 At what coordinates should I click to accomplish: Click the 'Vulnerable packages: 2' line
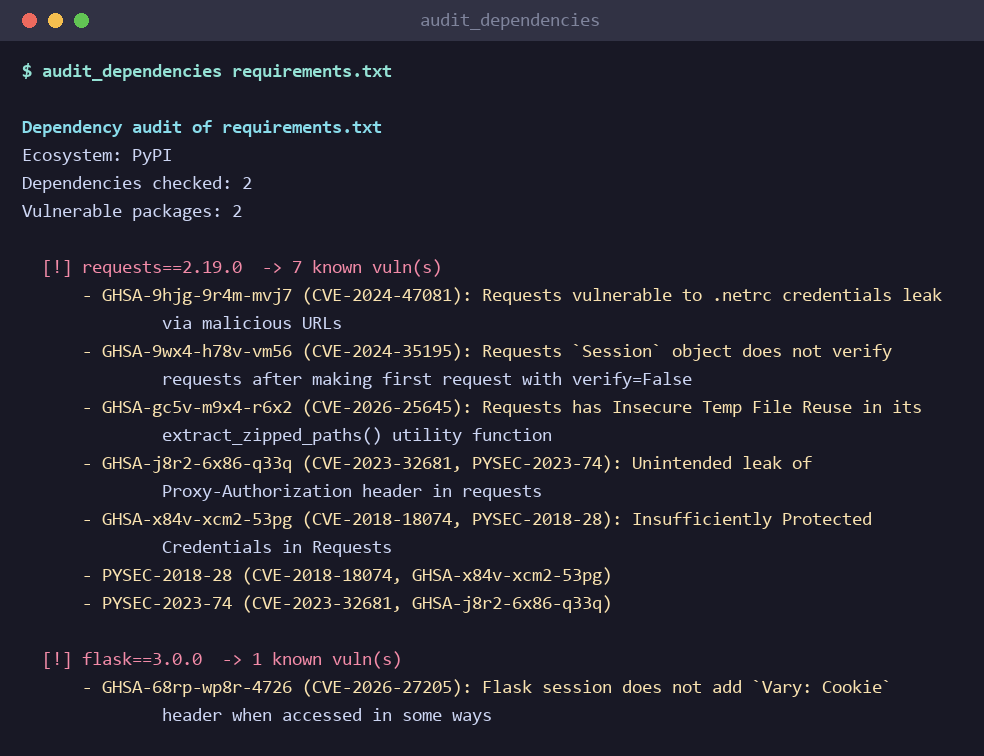tap(132, 211)
